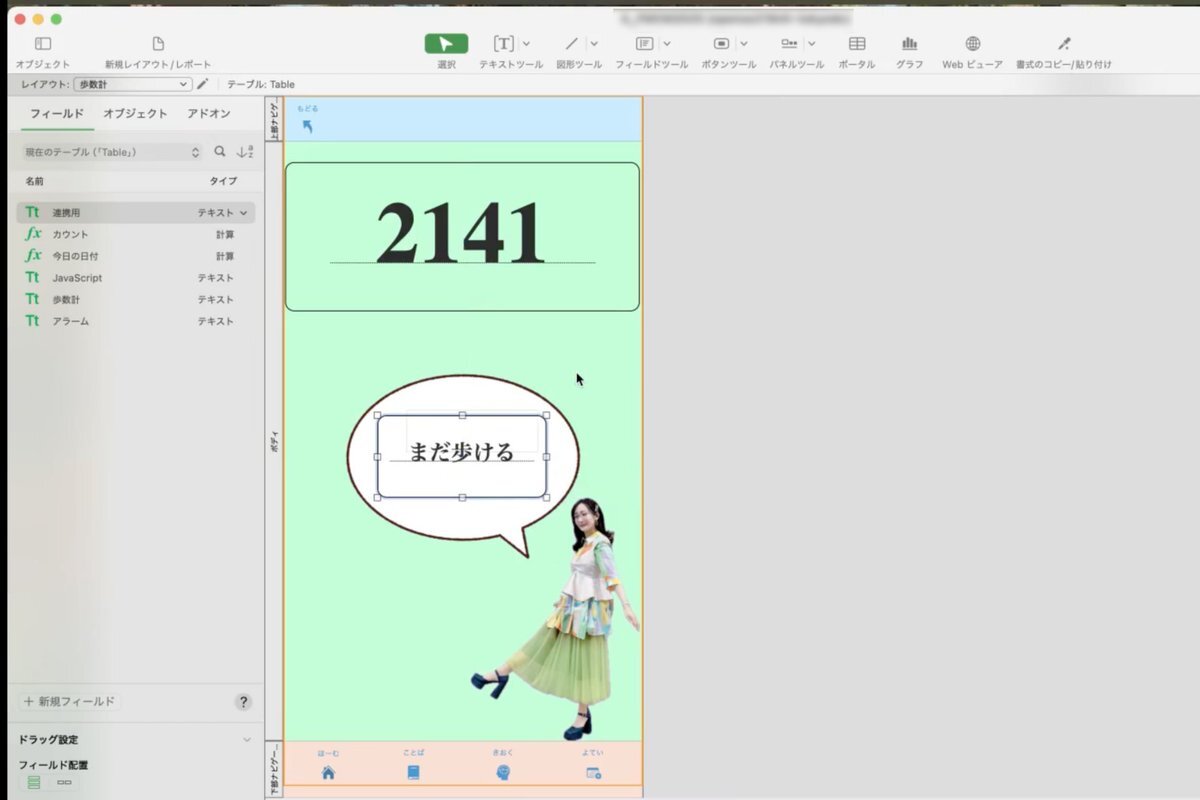Screen dimensions: 1200x800
Task: Choose the Text tool icon
Action: click(503, 44)
